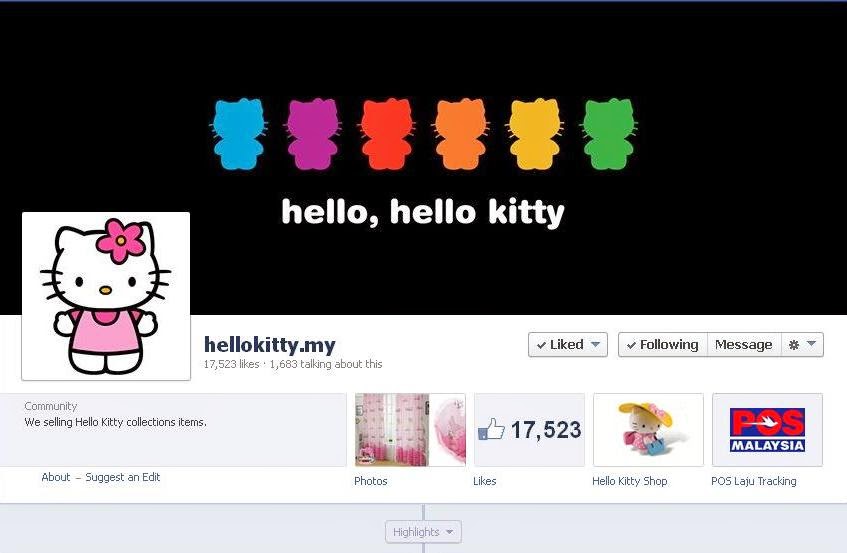Open the About link
The image size is (847, 553).
[x=56, y=477]
